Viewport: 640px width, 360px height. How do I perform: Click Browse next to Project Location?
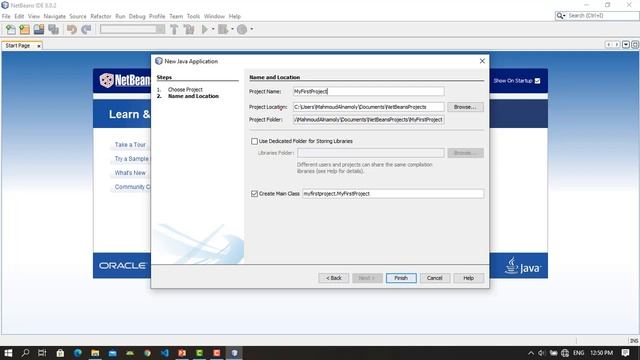[x=465, y=107]
